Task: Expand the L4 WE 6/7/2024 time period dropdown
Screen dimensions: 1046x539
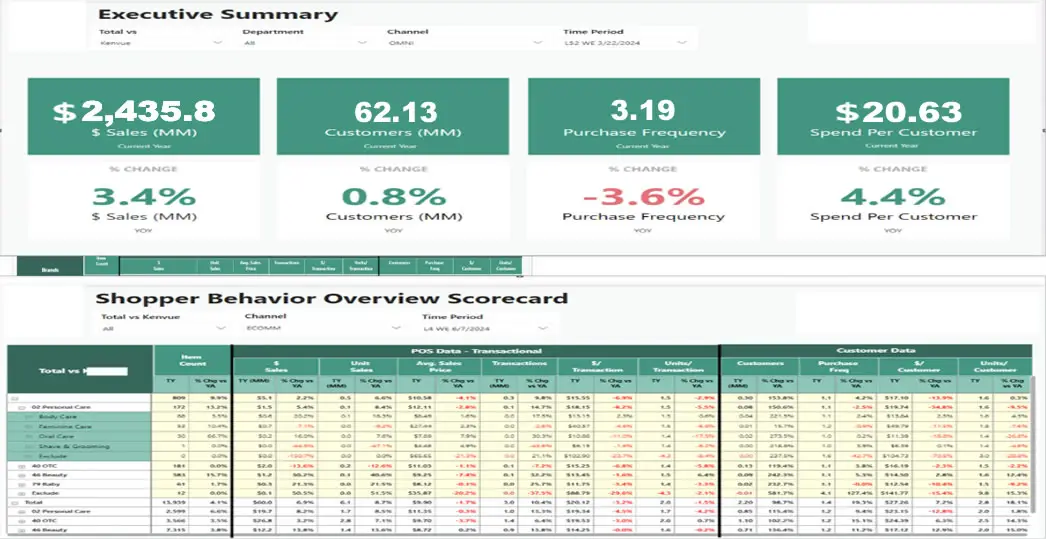Action: pyautogui.click(x=485, y=327)
